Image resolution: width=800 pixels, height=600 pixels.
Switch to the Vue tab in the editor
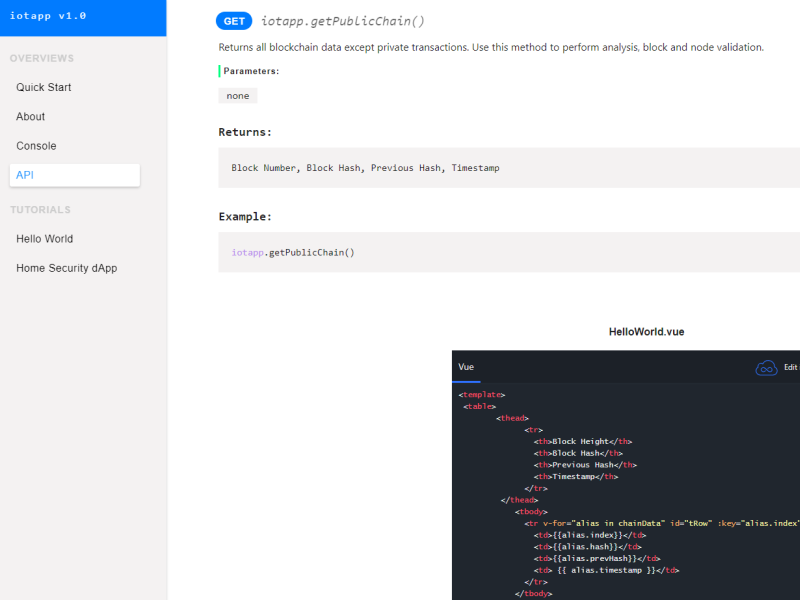[465, 367]
